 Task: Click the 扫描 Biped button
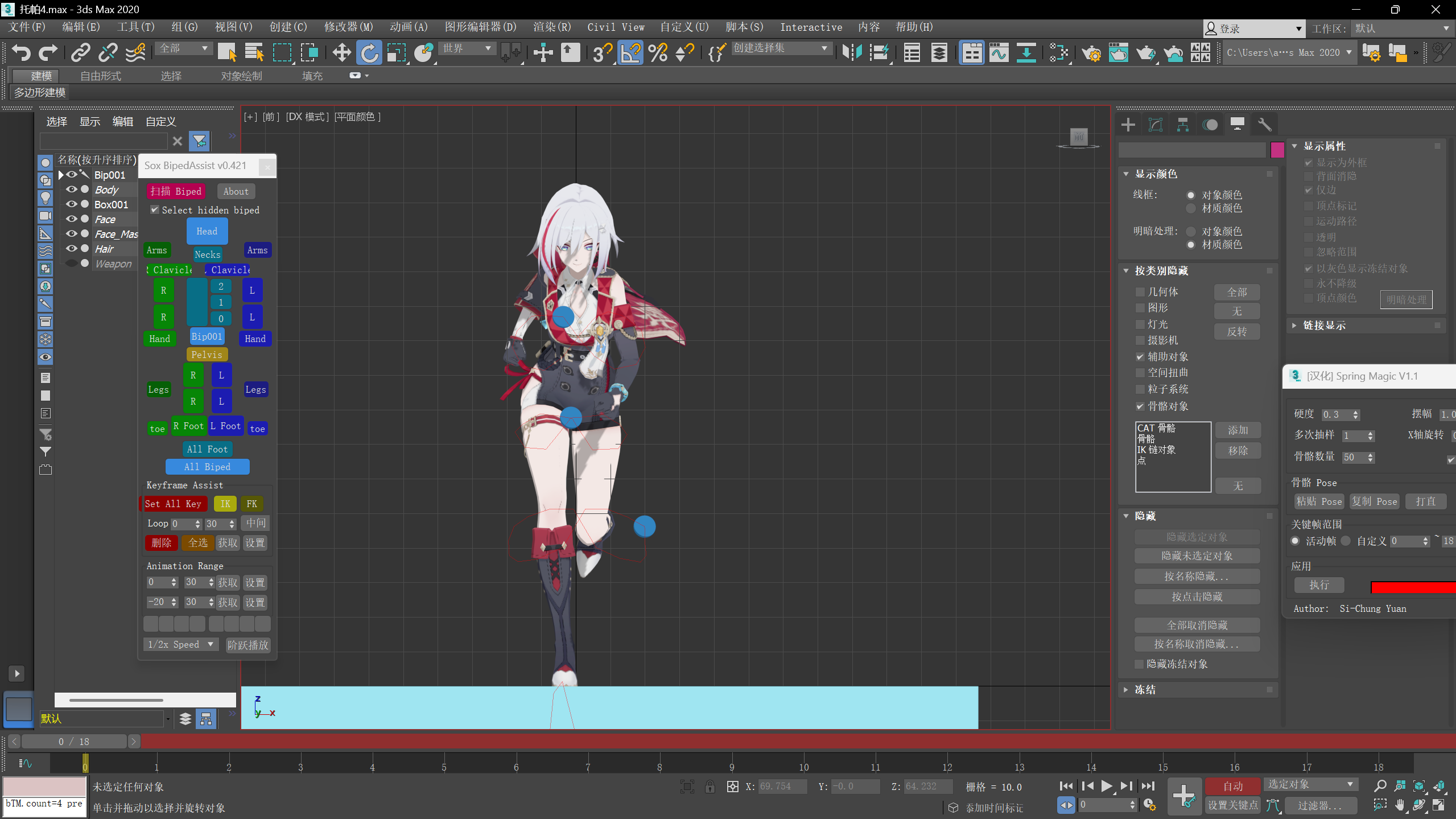coord(176,191)
